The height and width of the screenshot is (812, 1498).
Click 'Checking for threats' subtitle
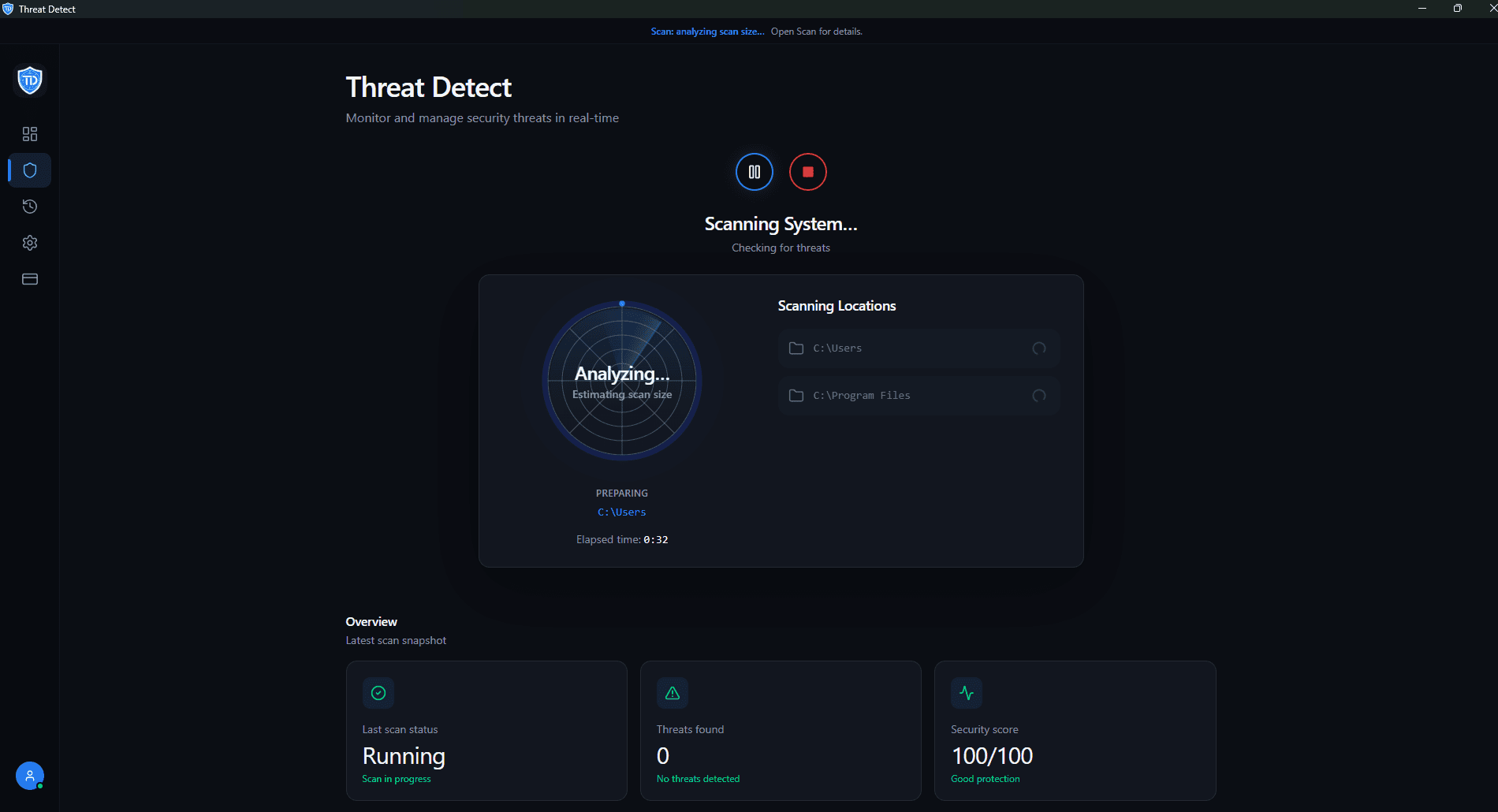click(x=781, y=248)
